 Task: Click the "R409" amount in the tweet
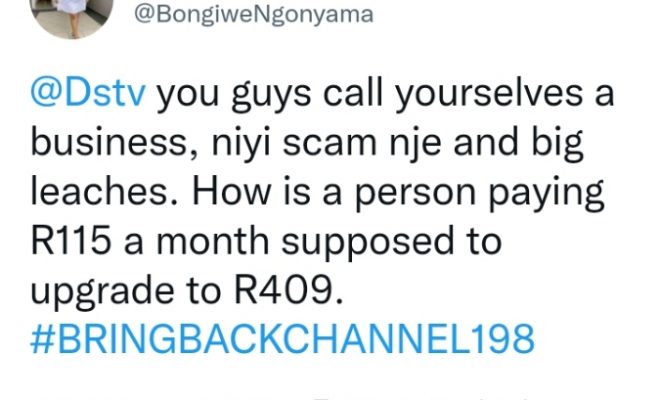[298, 290]
